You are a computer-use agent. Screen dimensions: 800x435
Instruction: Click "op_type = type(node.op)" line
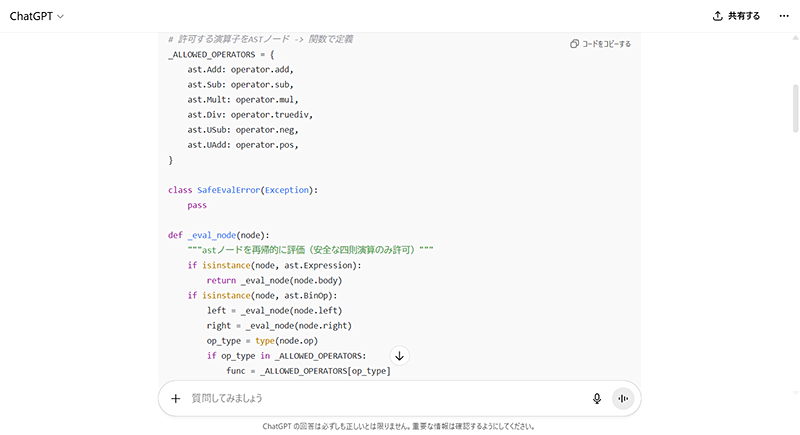coord(262,341)
